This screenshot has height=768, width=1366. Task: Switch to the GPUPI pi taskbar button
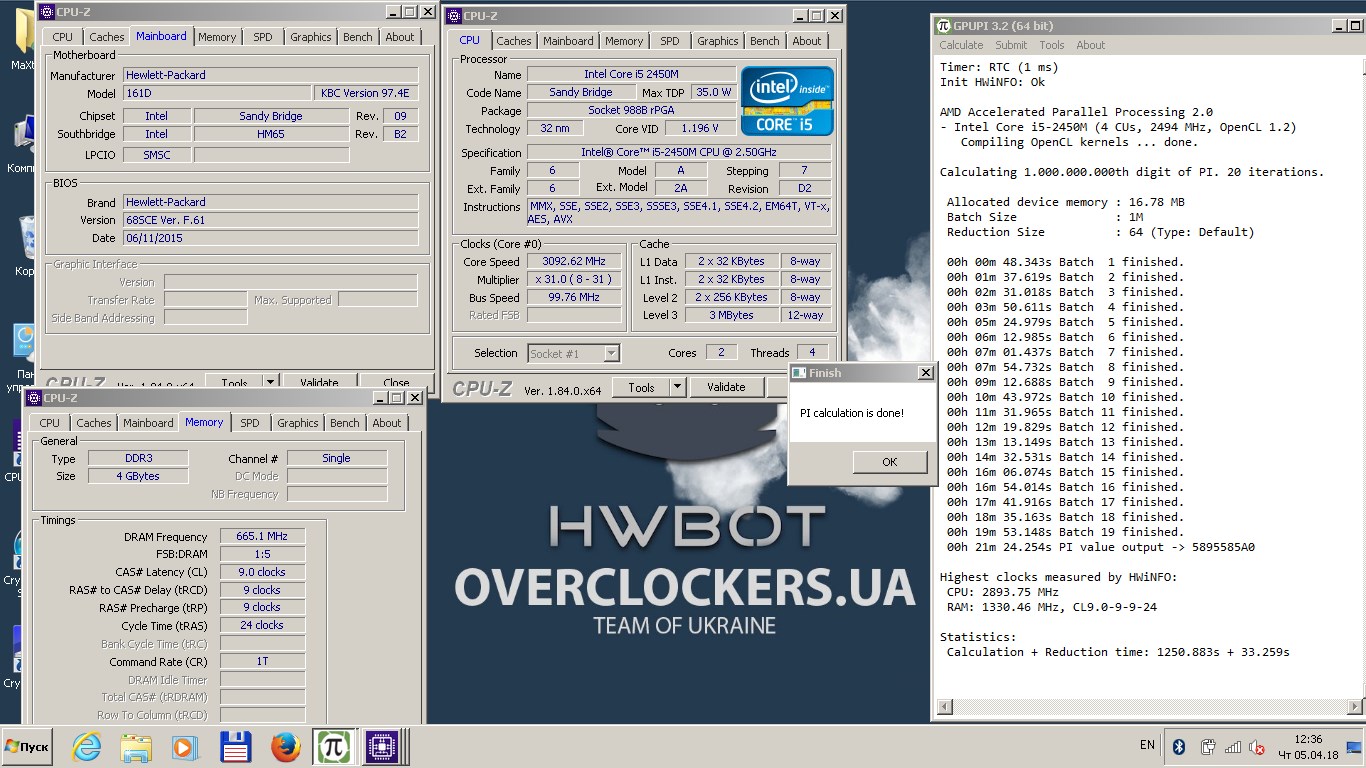click(x=333, y=747)
